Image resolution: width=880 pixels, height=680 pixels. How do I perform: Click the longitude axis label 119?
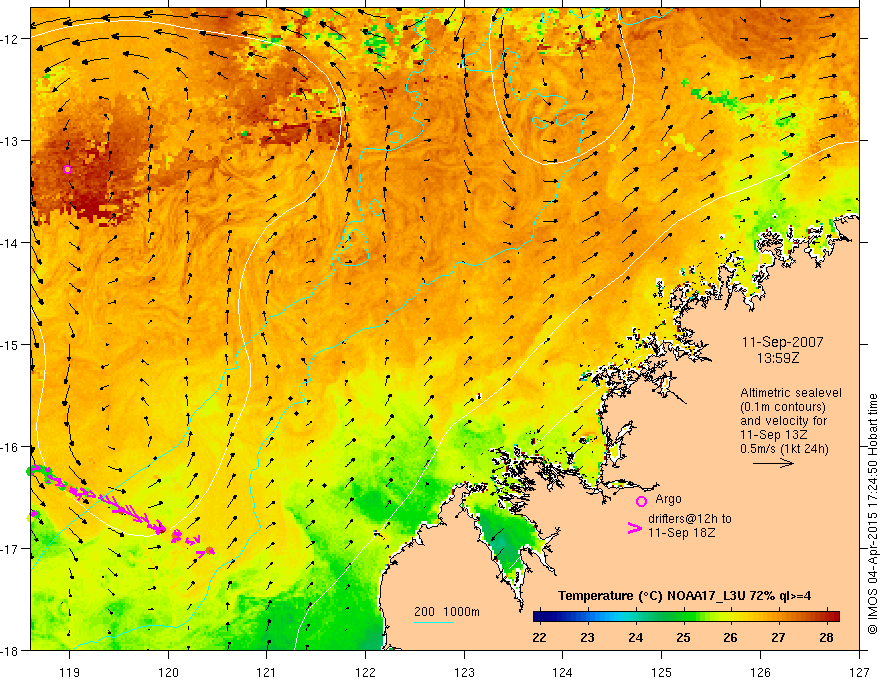(x=70, y=672)
